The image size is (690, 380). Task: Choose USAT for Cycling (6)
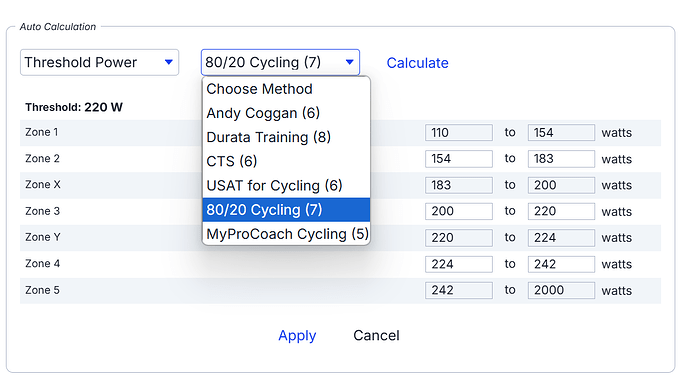(x=286, y=186)
